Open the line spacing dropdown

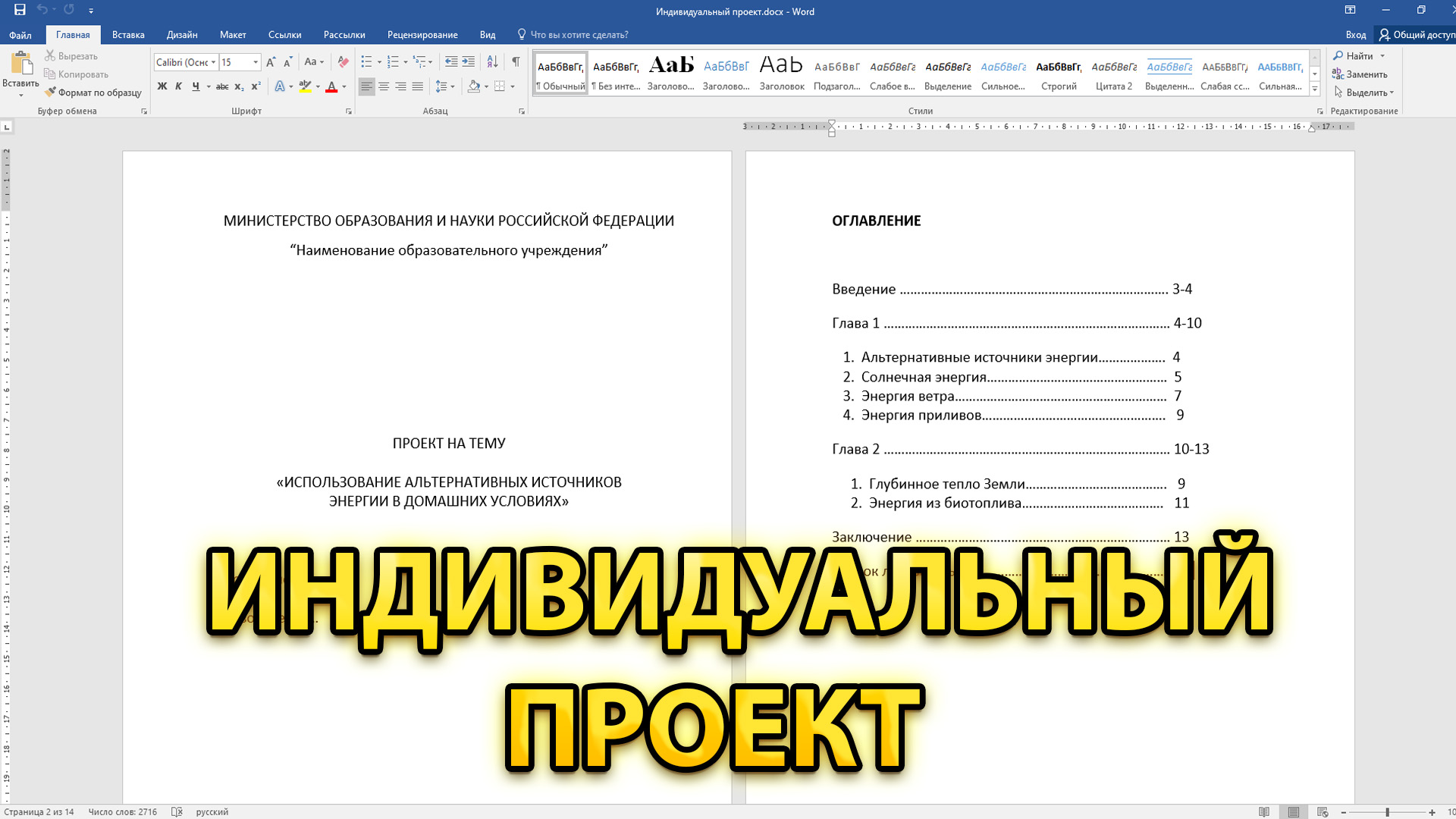click(x=453, y=86)
